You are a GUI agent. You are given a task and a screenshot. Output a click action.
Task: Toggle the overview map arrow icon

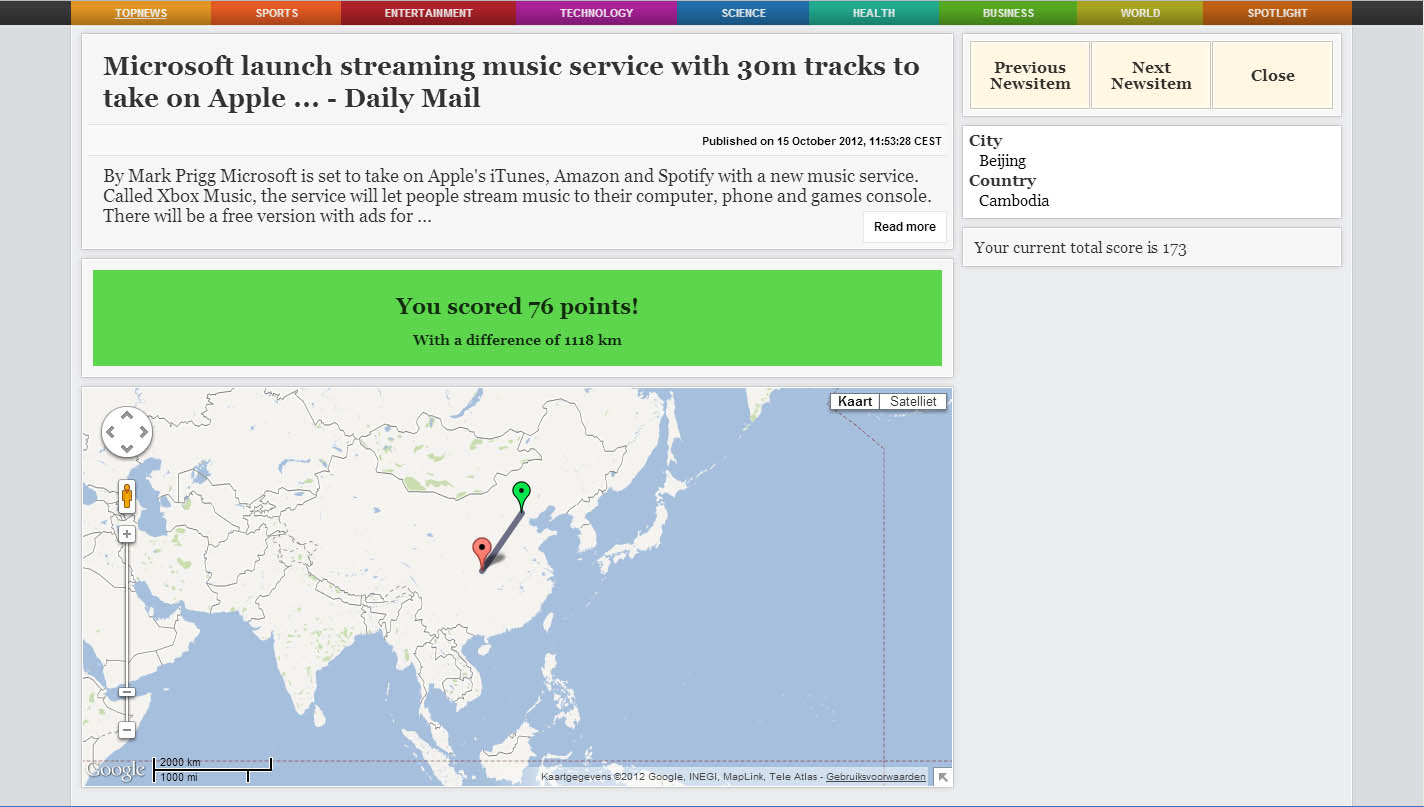942,777
